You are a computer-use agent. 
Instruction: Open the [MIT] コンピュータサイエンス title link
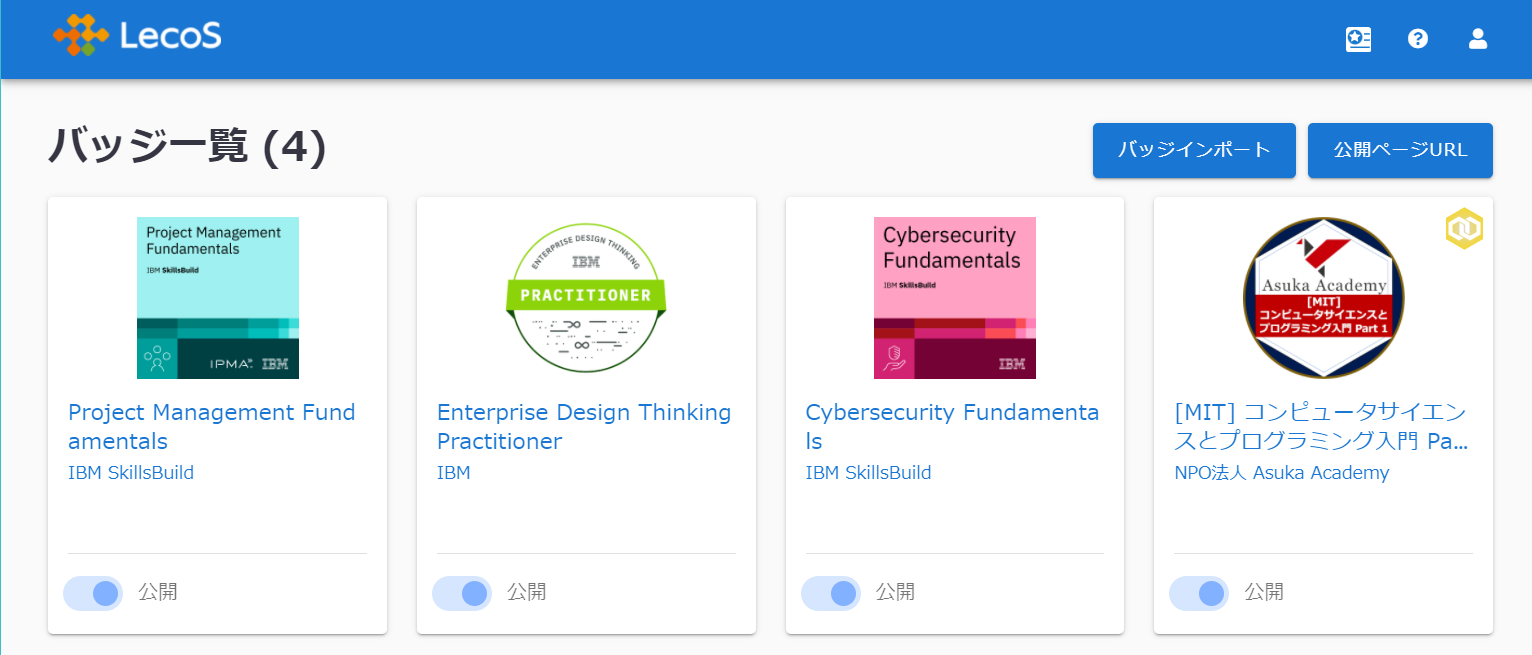(1321, 427)
